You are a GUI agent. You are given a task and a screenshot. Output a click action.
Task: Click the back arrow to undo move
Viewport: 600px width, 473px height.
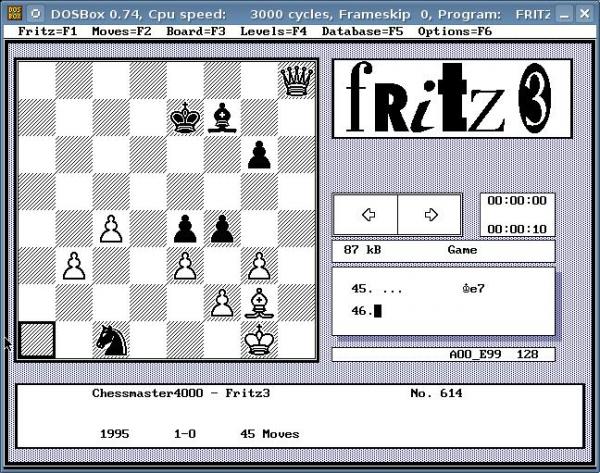(365, 215)
